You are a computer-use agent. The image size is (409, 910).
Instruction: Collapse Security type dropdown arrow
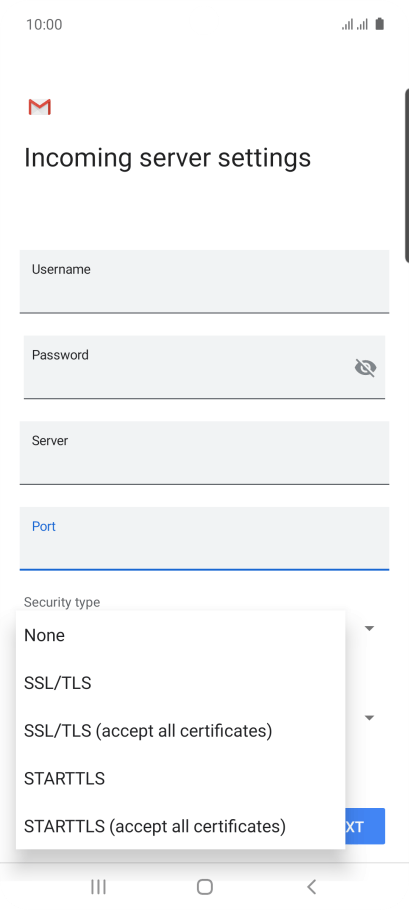[x=369, y=628]
